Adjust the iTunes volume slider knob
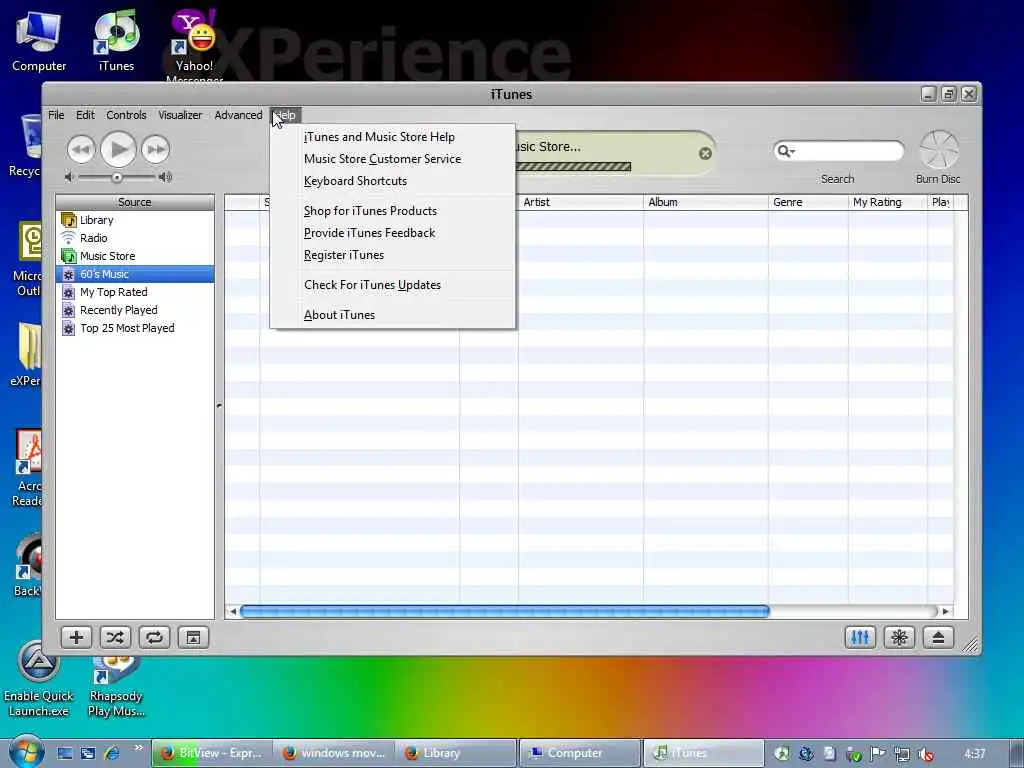 (x=116, y=177)
